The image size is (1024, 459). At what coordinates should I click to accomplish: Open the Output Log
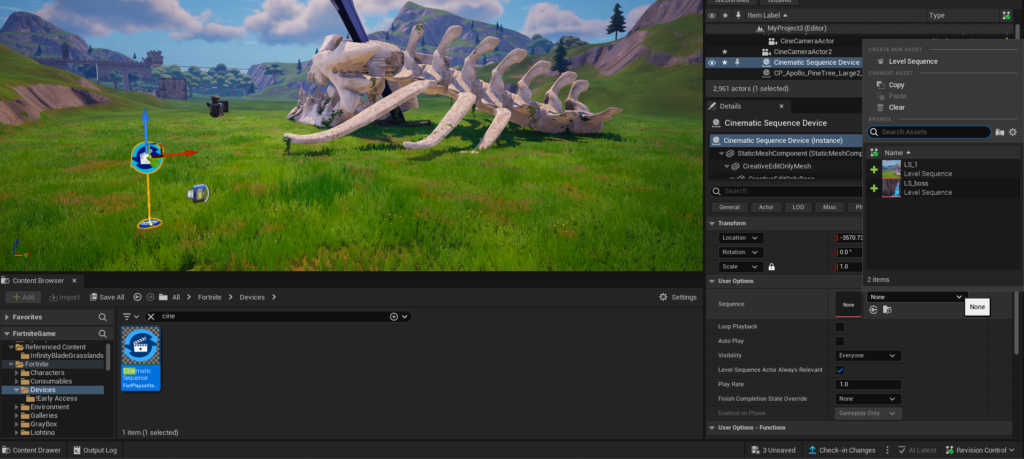(95, 450)
